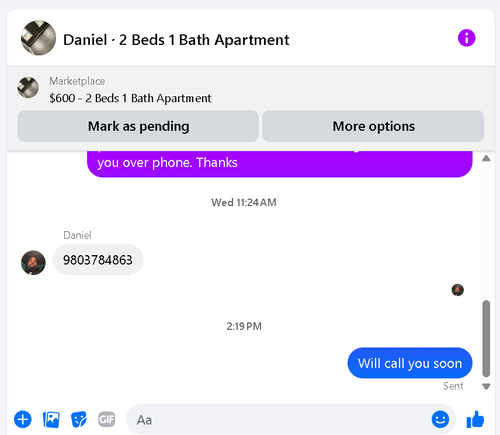Click the scrollbar up arrow

pyautogui.click(x=486, y=158)
